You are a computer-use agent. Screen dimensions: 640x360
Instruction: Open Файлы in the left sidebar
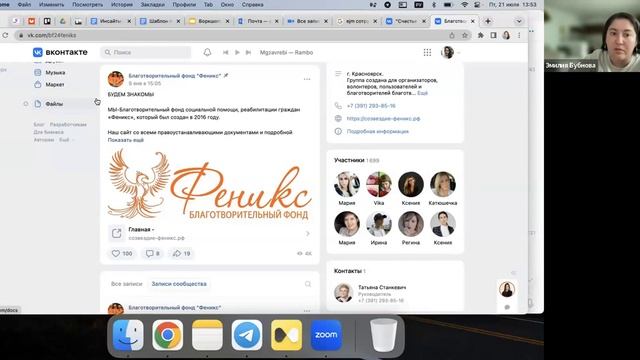[54, 104]
